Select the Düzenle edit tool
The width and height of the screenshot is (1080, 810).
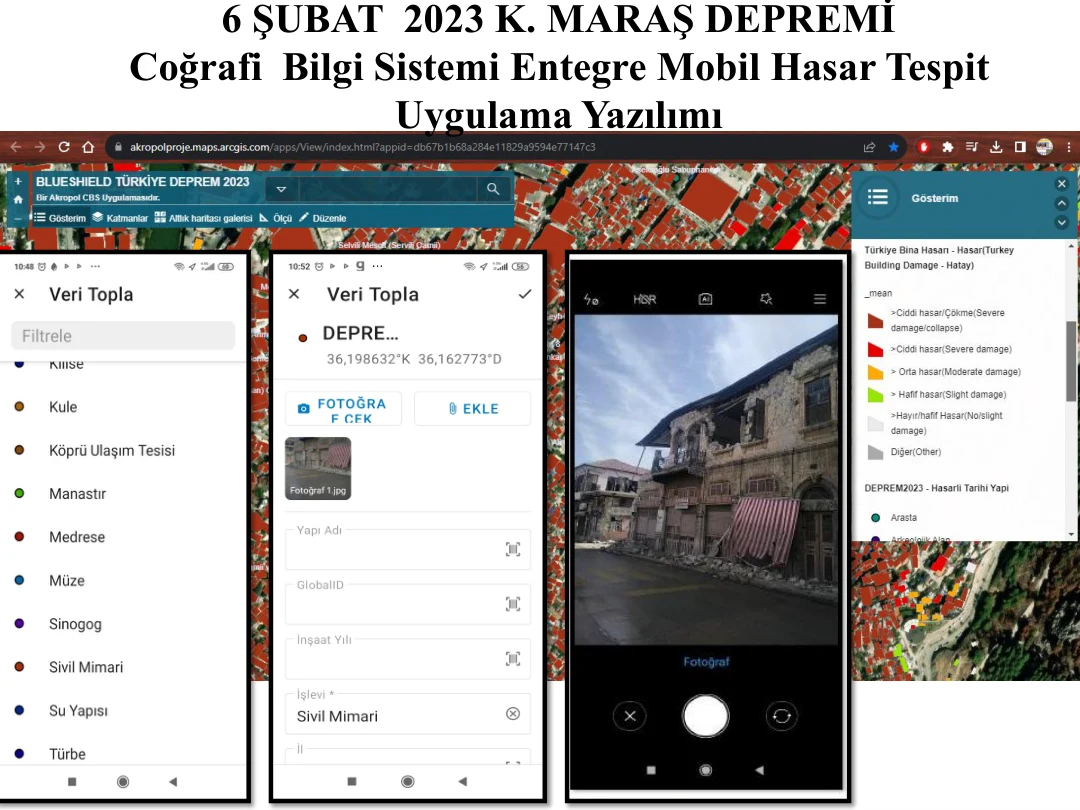(322, 218)
